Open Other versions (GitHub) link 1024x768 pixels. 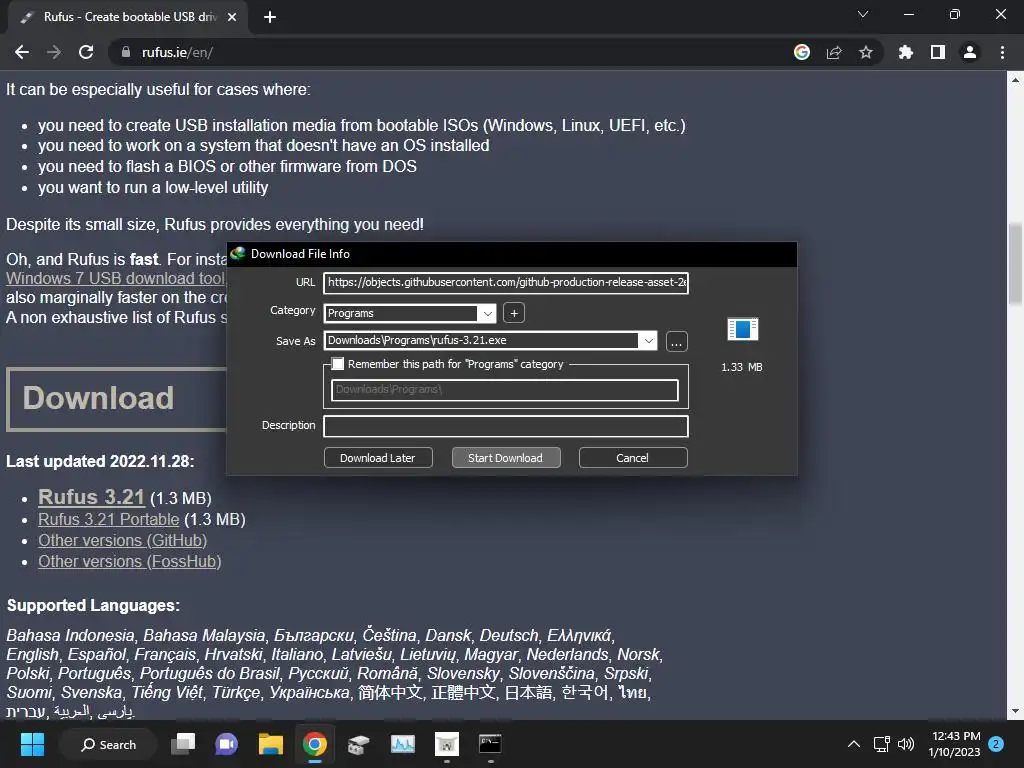(x=123, y=540)
